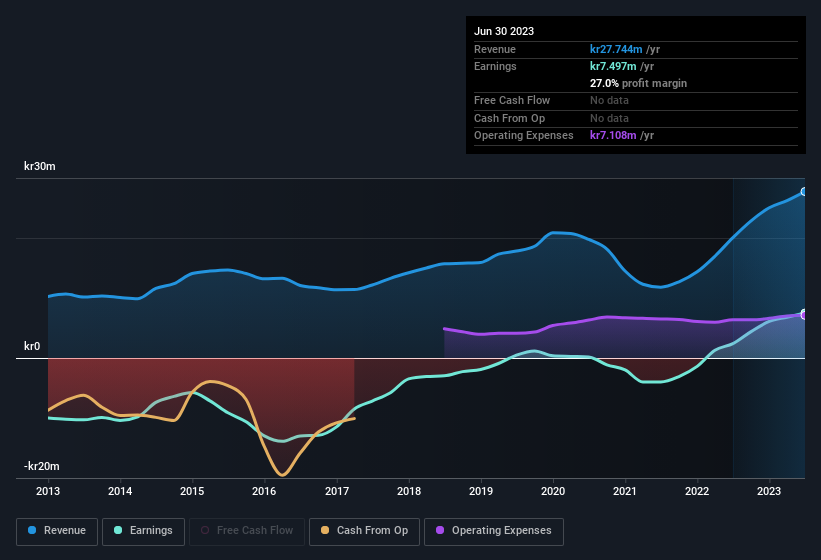Select the 2015 x-axis label
This screenshot has height=560, width=821.
pos(192,491)
